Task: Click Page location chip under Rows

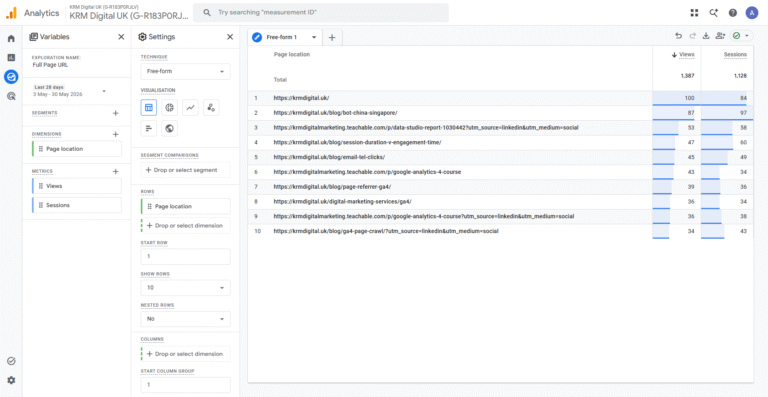Action: coord(186,207)
